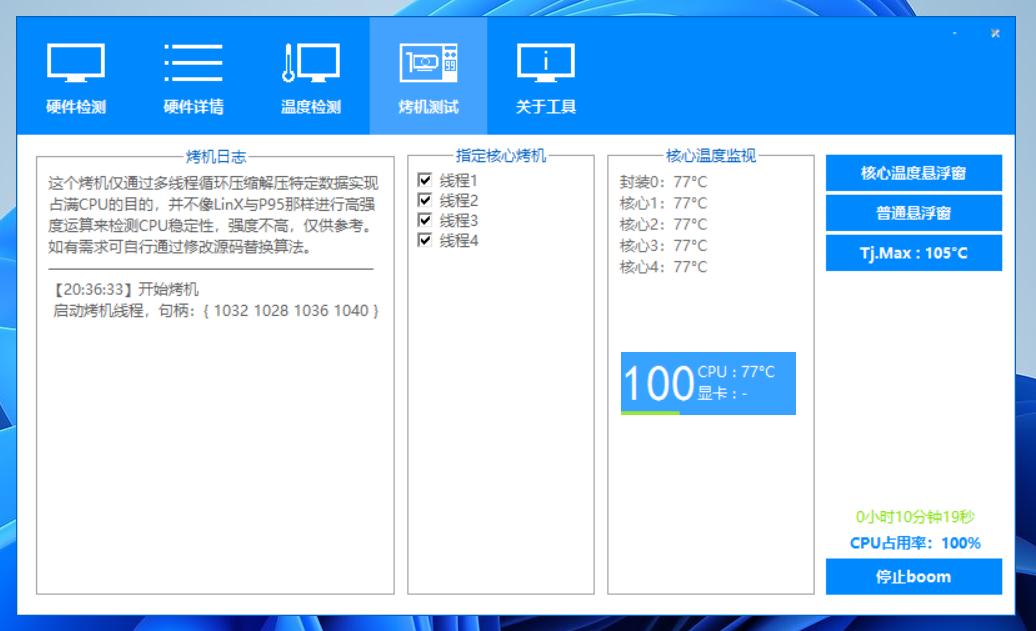Click the 普通悬浮窗 button

(x=913, y=212)
